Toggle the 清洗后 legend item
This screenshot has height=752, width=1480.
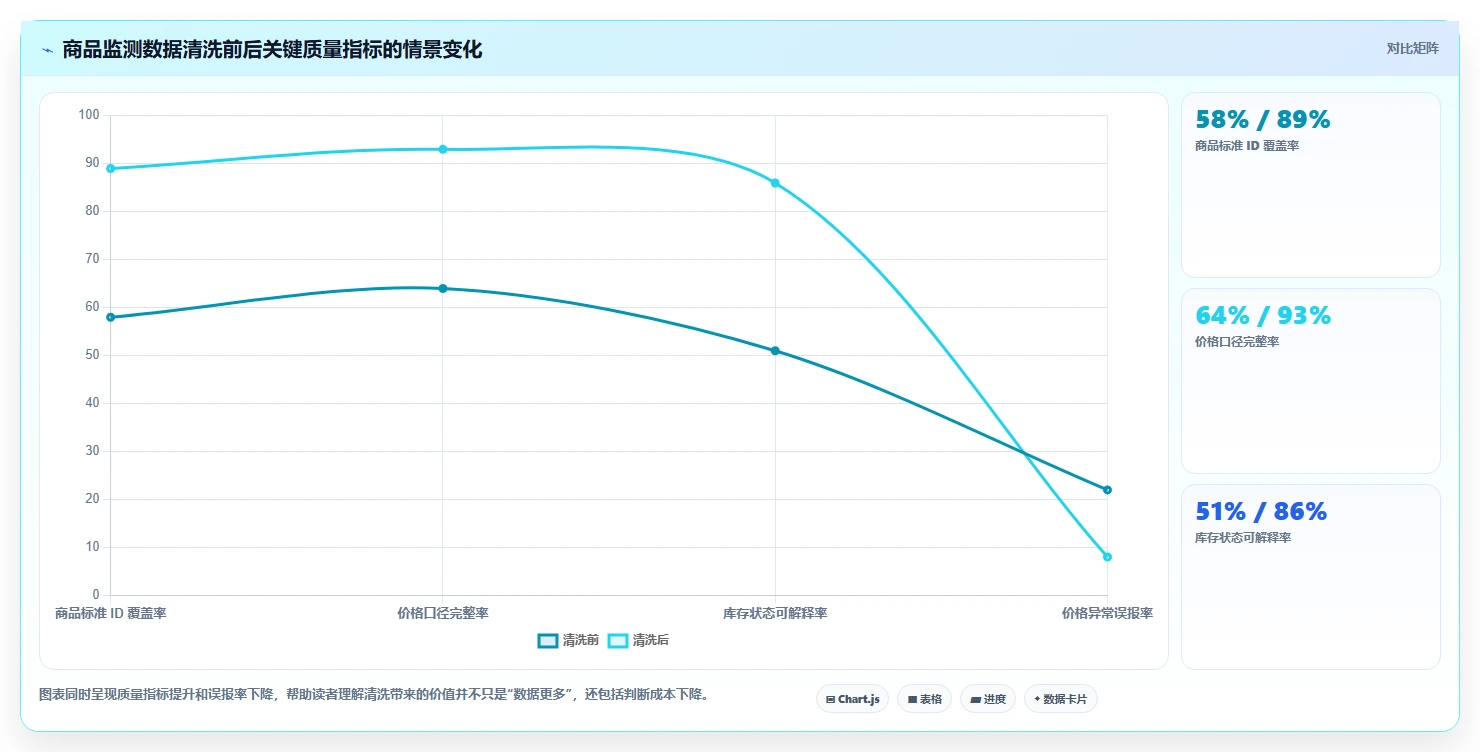[x=638, y=640]
